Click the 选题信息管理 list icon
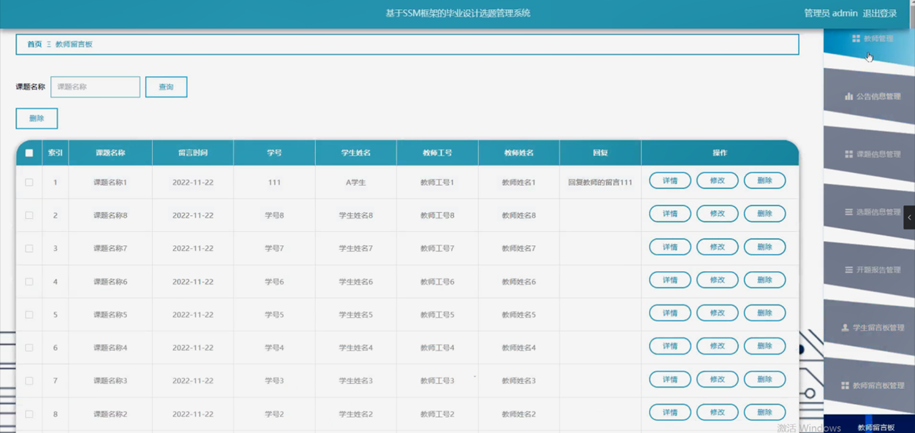 (x=848, y=212)
